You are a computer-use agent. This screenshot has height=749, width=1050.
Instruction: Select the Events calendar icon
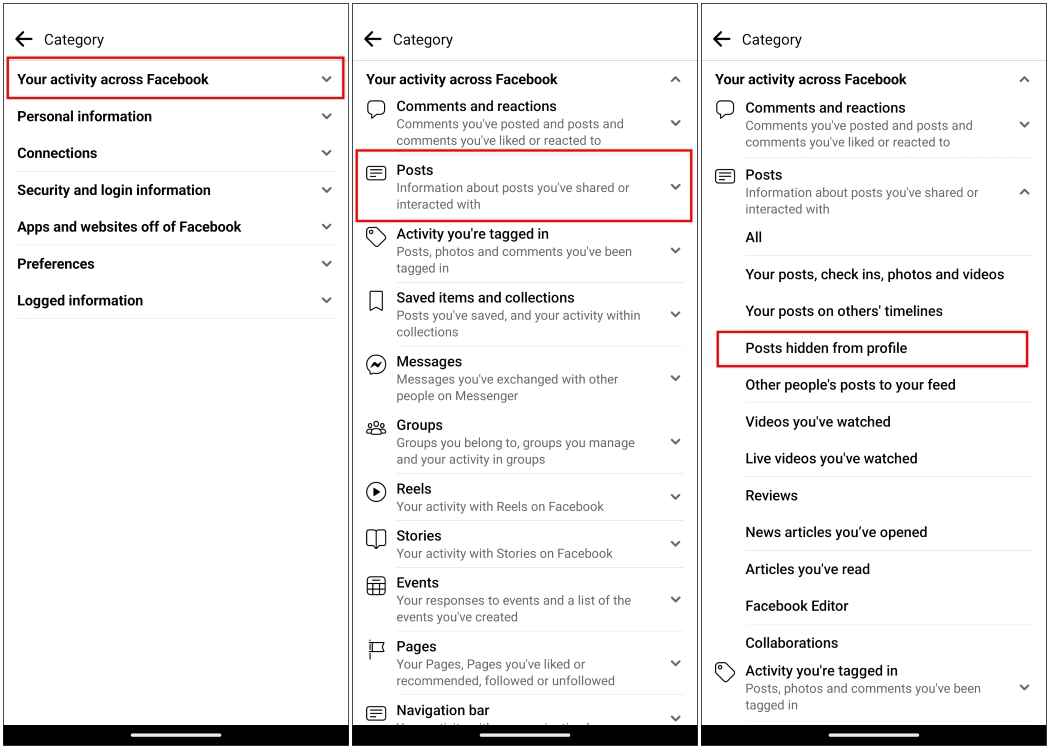coord(375,584)
